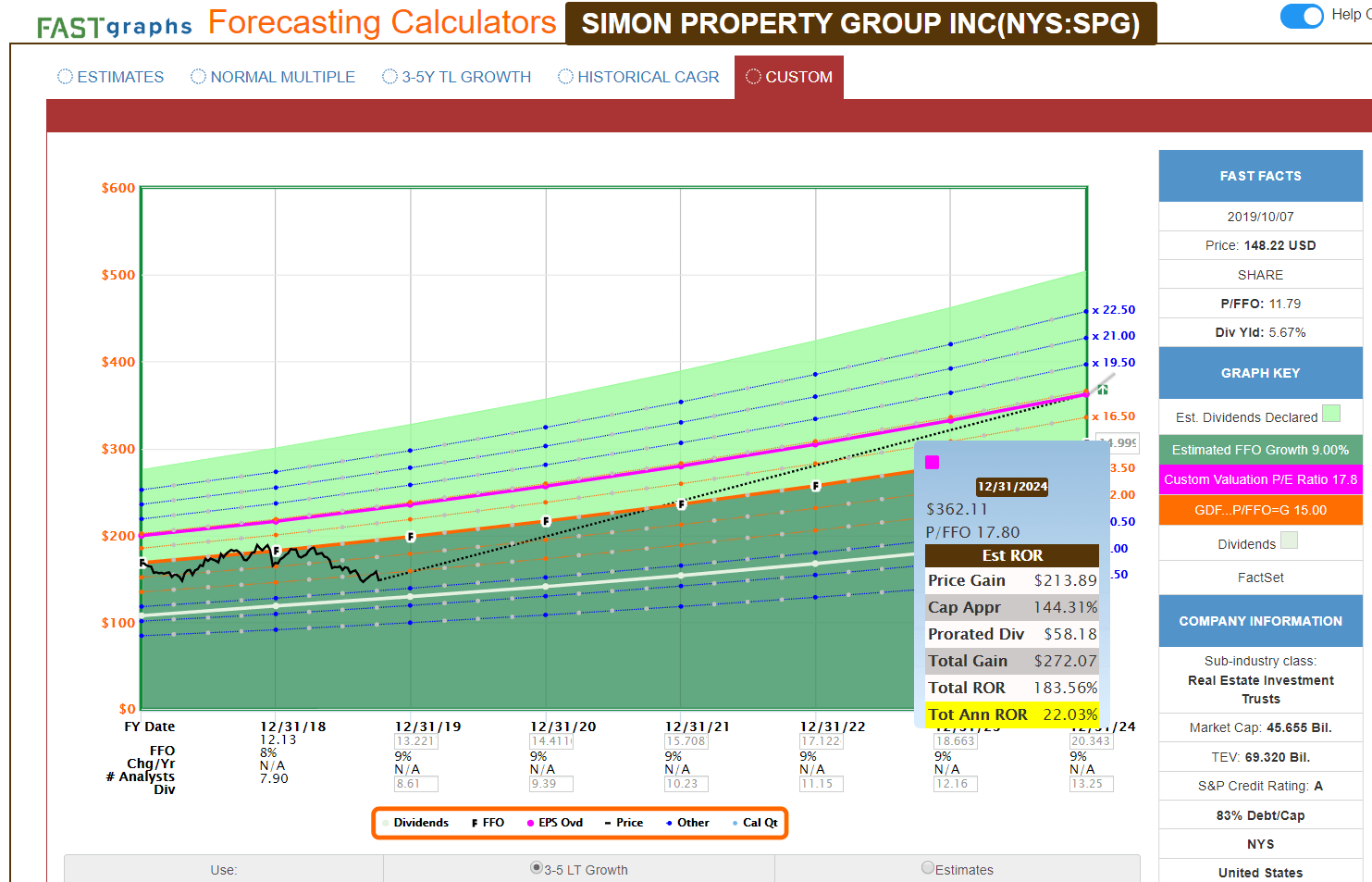Viewport: 1372px width, 882px height.
Task: Click the SIMON PROPERTY GROUP title banner
Action: tap(861, 23)
